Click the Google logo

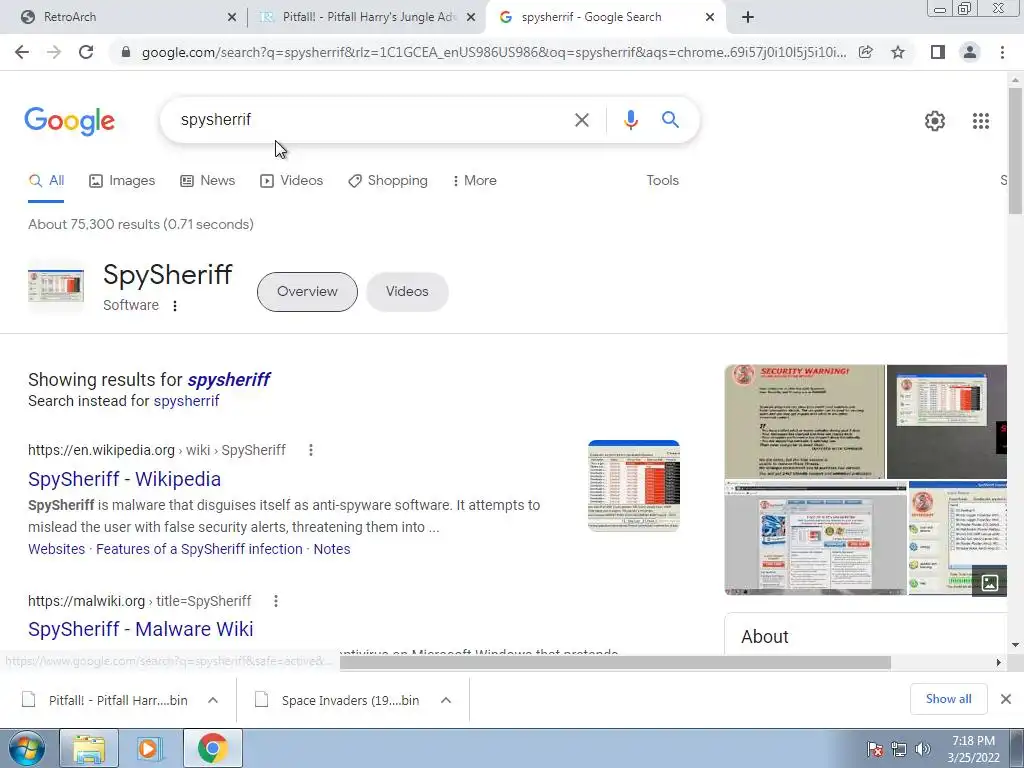point(69,121)
